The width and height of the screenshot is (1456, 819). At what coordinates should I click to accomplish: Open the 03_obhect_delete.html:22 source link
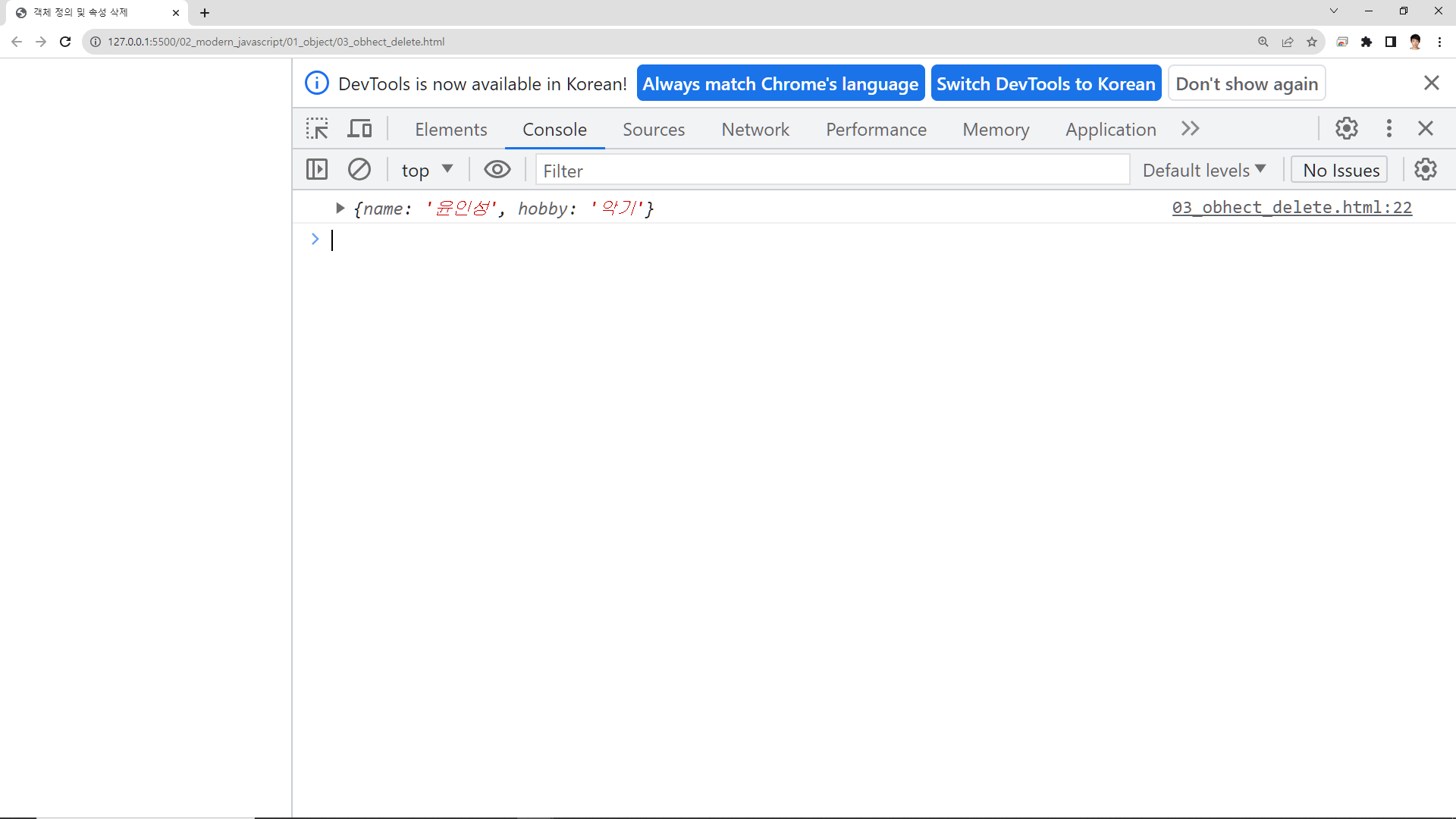point(1291,207)
